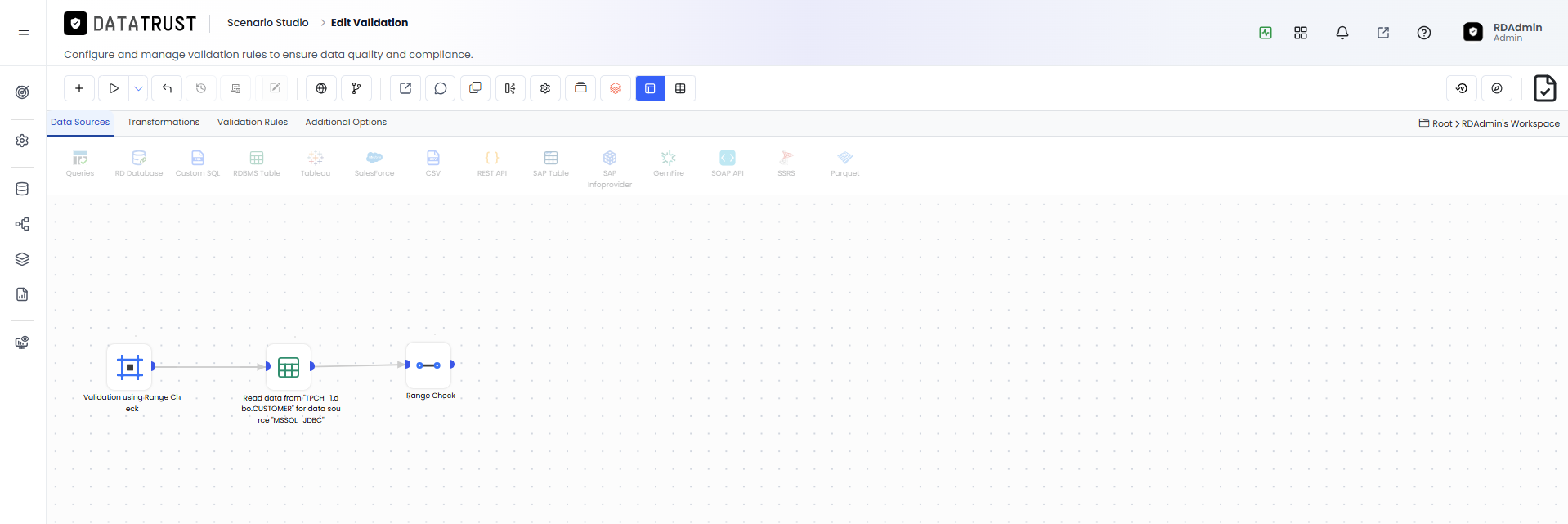This screenshot has width=1568, height=524.
Task: Select the Queries data source
Action: pyautogui.click(x=80, y=163)
